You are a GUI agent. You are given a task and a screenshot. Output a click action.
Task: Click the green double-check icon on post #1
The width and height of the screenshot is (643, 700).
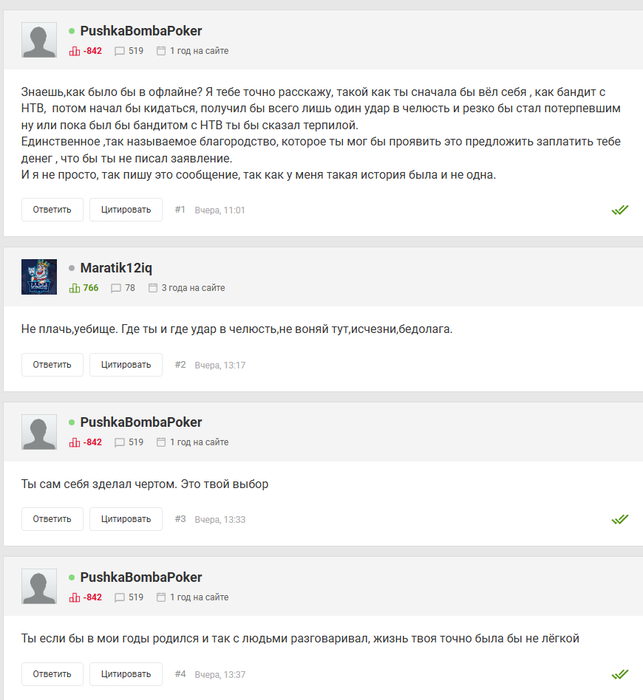[620, 210]
